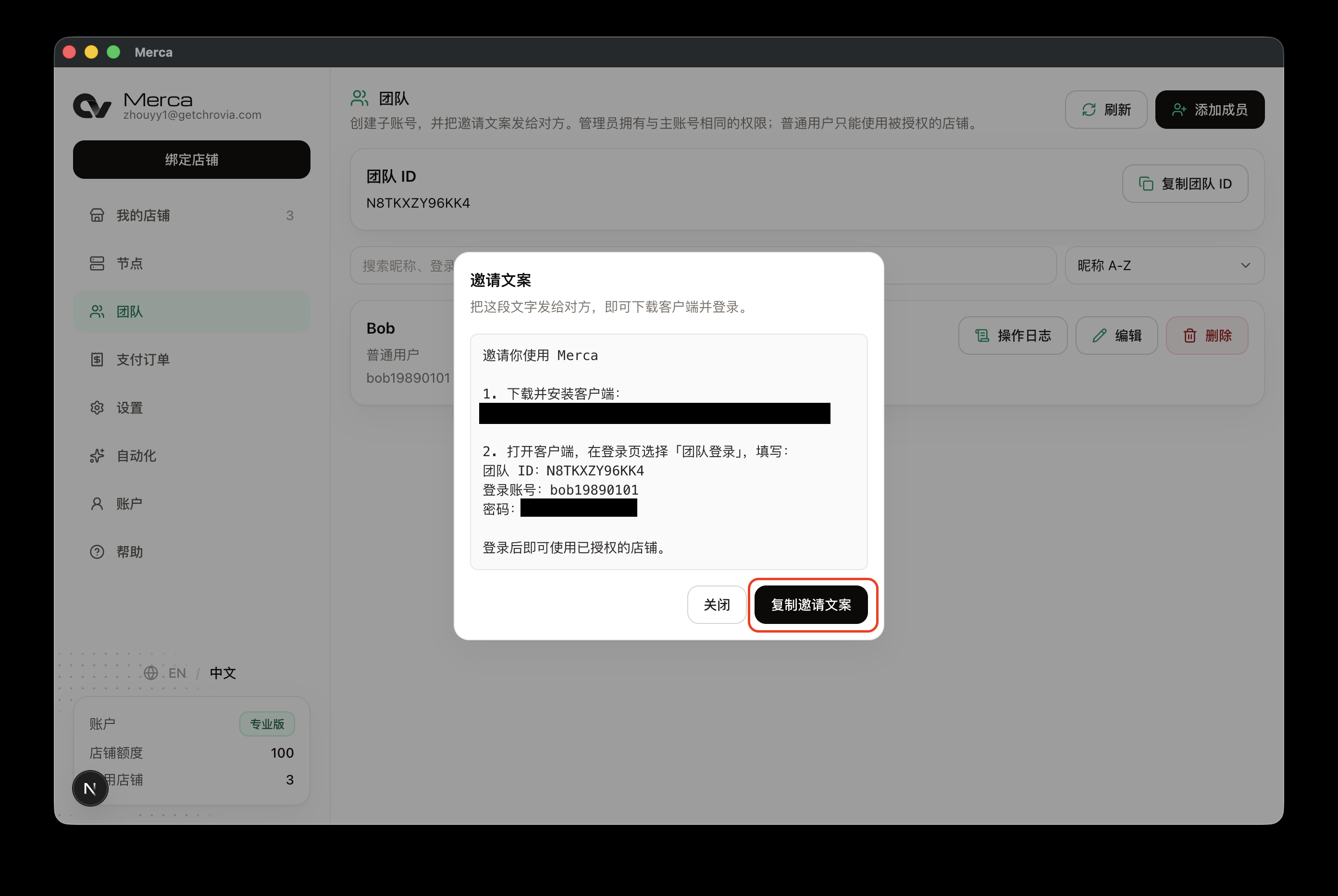Switch language to EN

(x=177, y=672)
